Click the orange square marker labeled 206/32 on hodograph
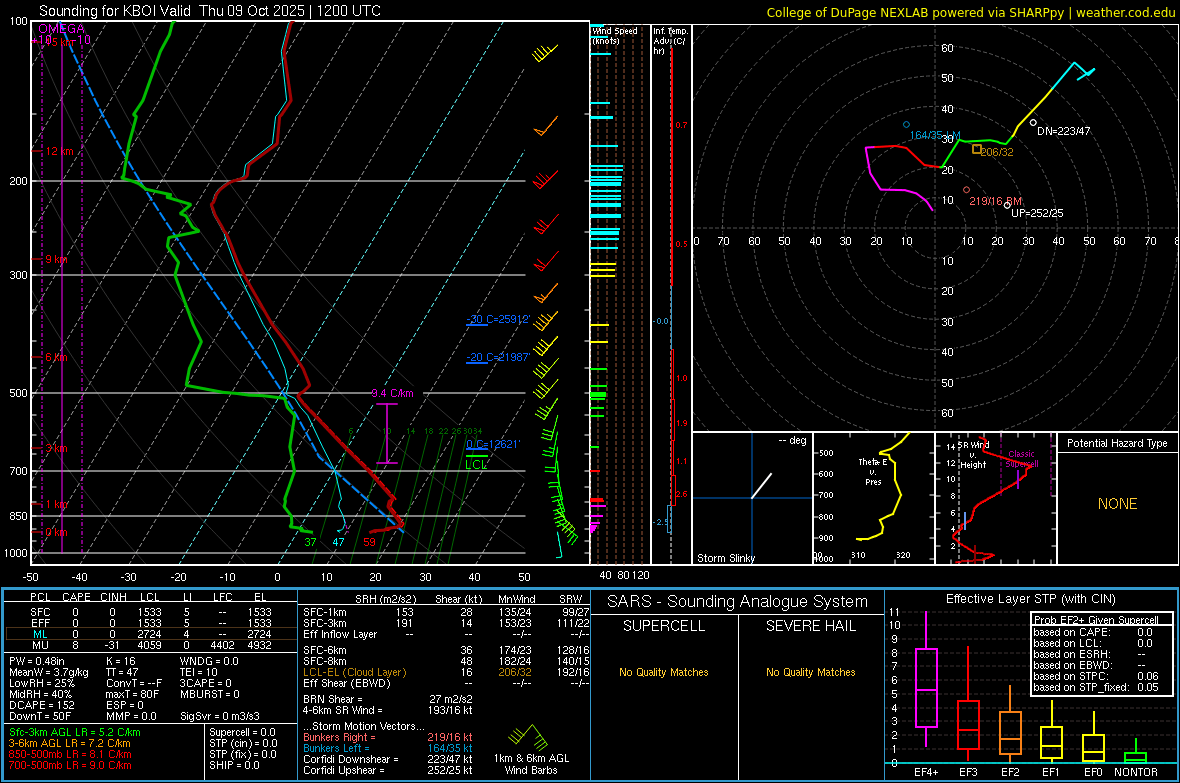The image size is (1180, 783). (976, 149)
